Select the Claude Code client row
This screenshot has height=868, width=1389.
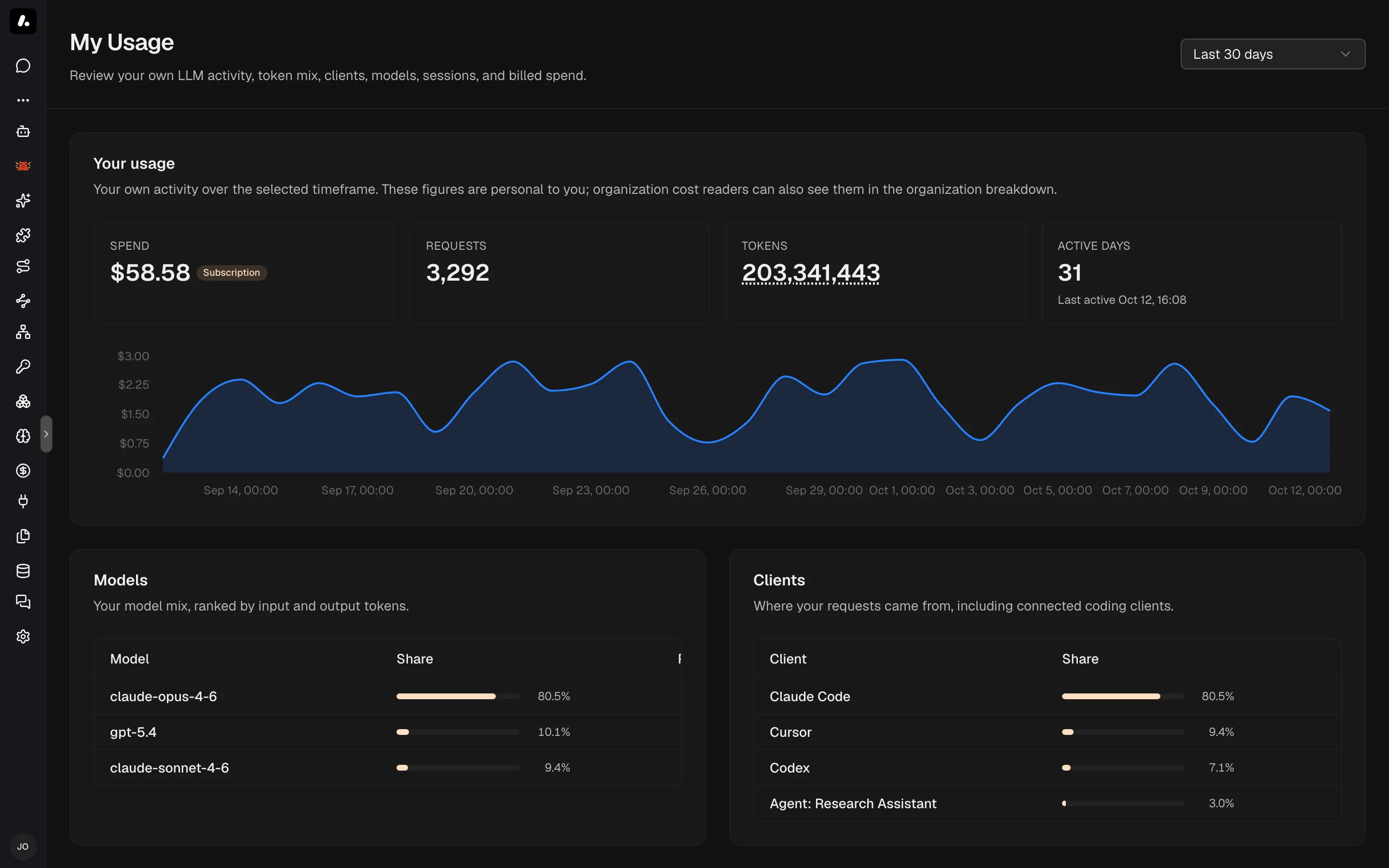point(1047,696)
